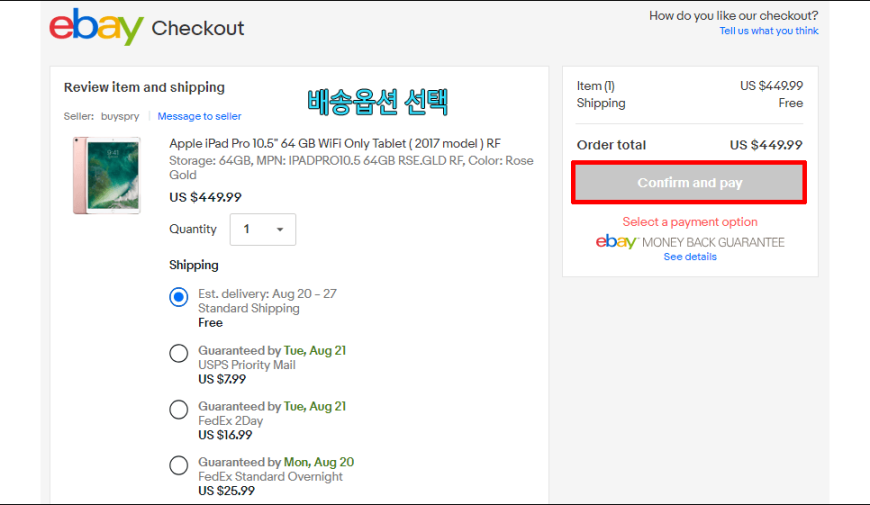Open See details guarantee link
The width and height of the screenshot is (870, 505).
pos(690,256)
